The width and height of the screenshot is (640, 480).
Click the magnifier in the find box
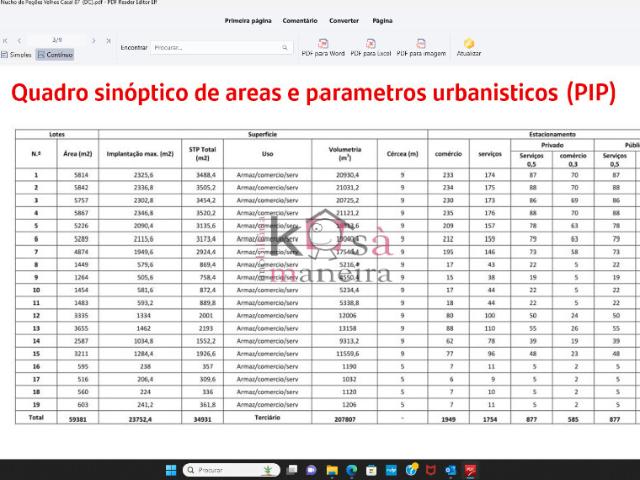pyautogui.click(x=284, y=48)
